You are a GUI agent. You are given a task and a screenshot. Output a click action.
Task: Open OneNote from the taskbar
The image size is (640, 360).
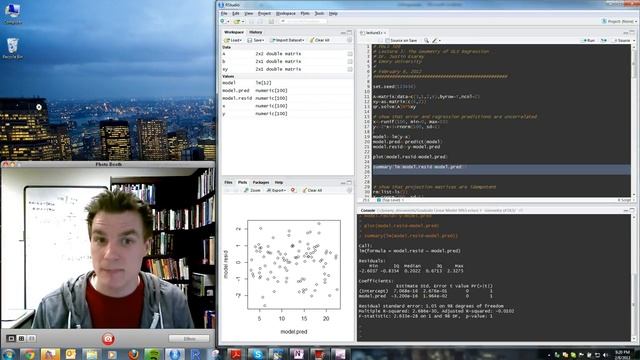pos(299,354)
